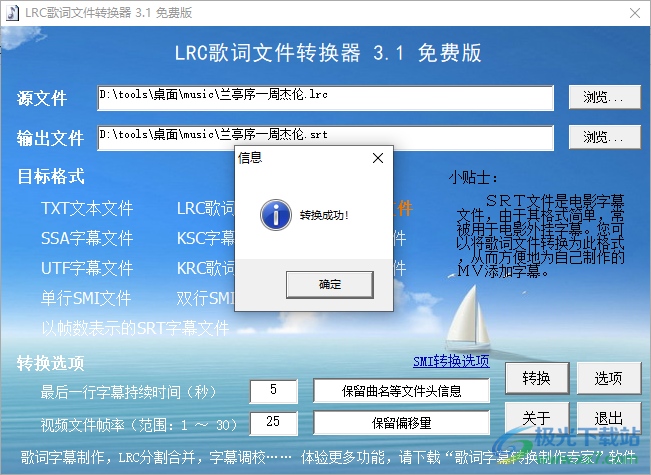Click the 小贴士: tip heading
Viewport: 651px width, 475px height.
click(473, 178)
